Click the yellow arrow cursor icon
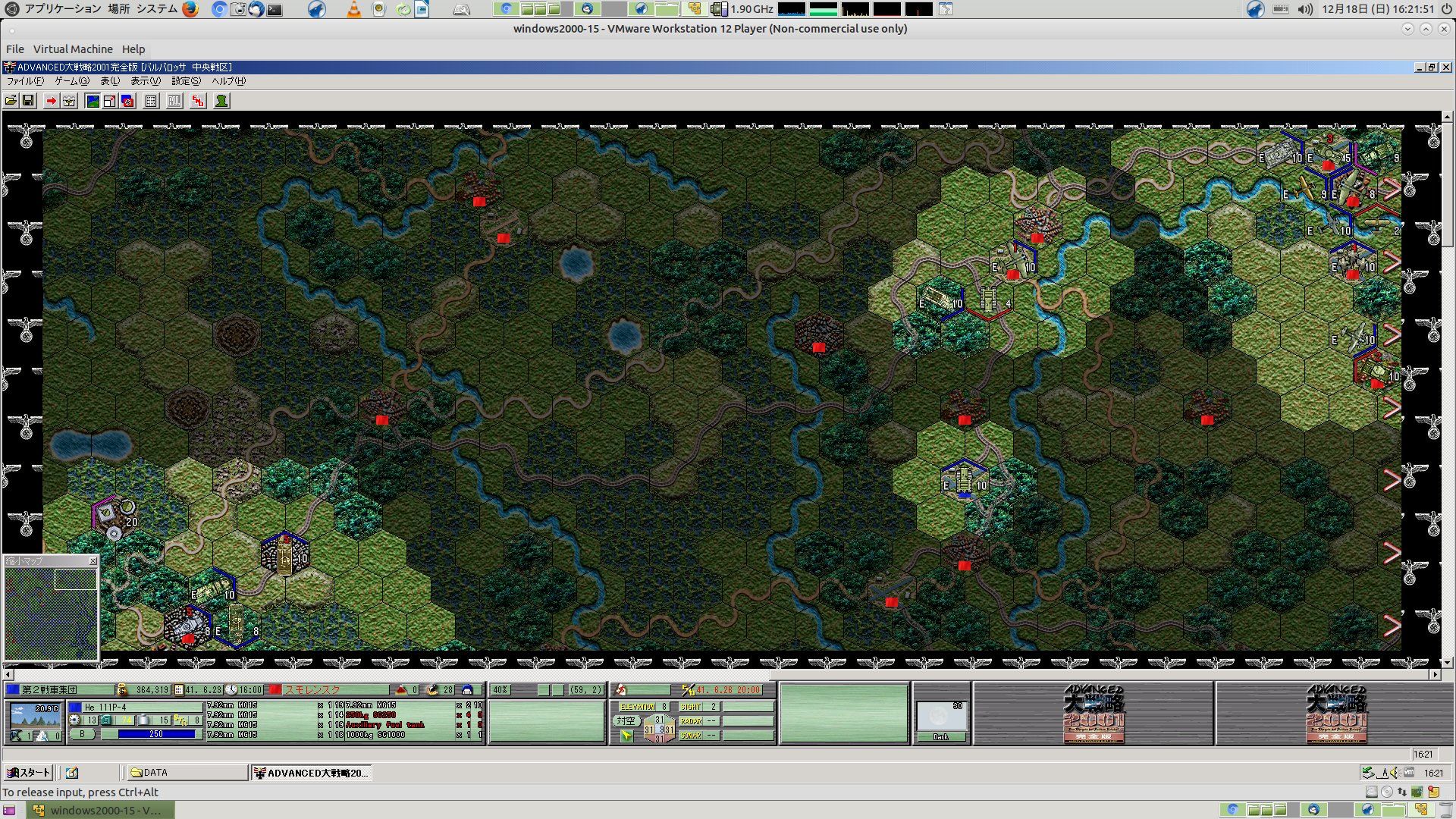This screenshot has height=819, width=1456. click(x=626, y=736)
